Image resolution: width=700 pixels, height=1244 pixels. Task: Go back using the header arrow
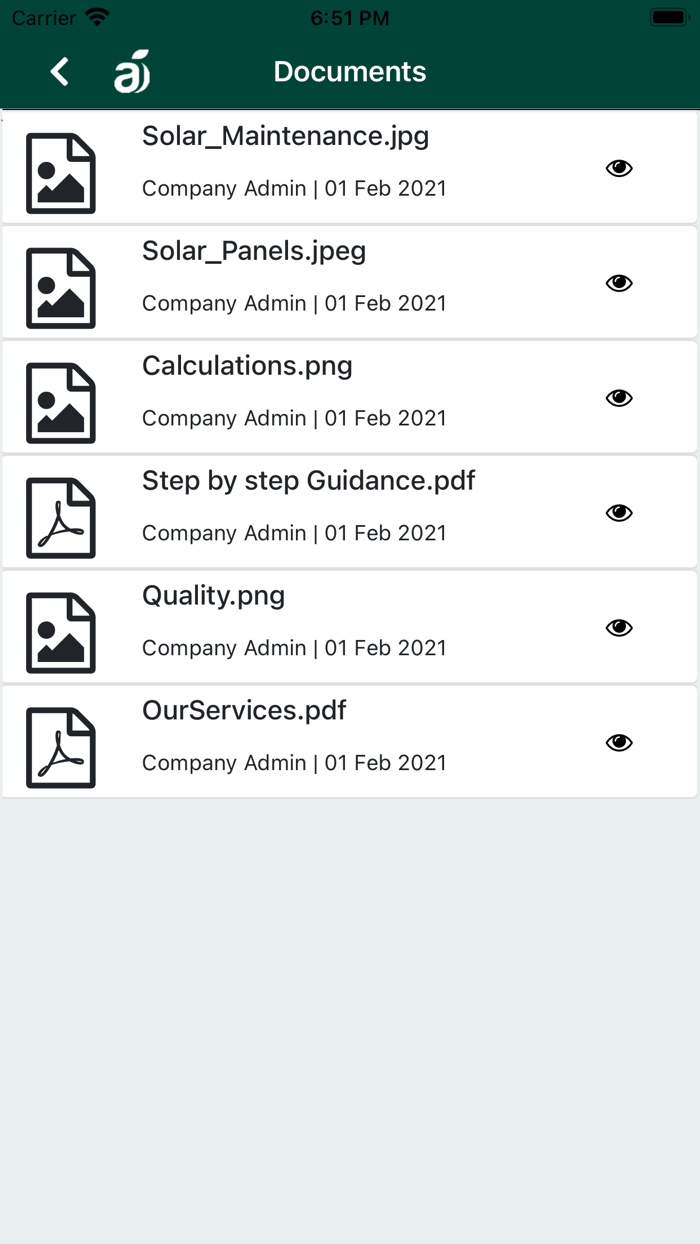tap(60, 72)
